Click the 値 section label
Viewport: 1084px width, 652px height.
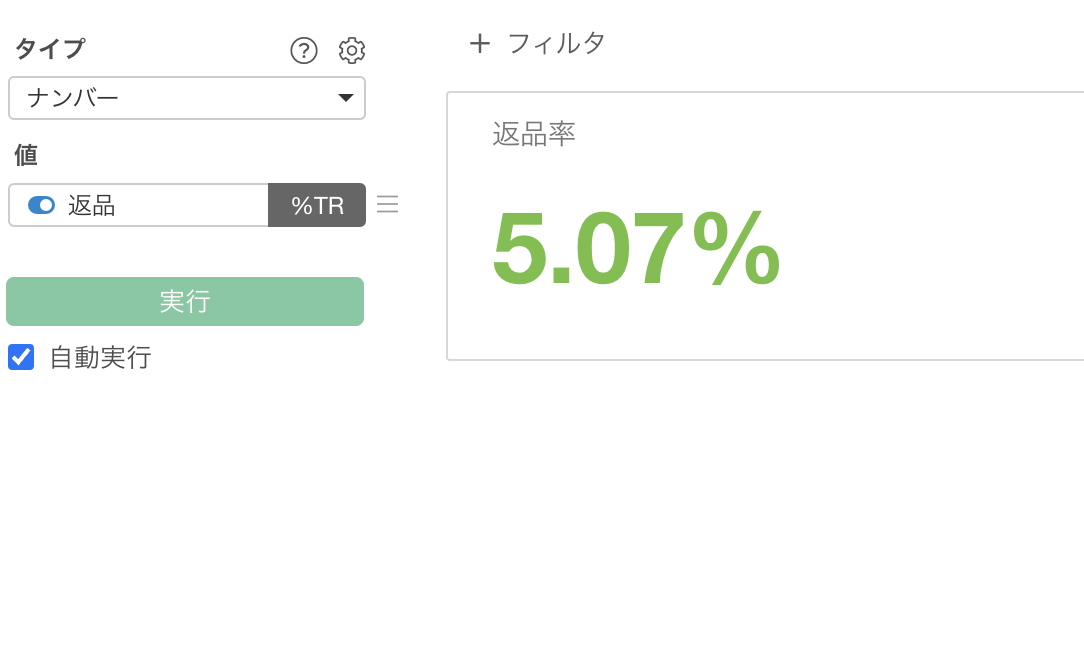26,155
